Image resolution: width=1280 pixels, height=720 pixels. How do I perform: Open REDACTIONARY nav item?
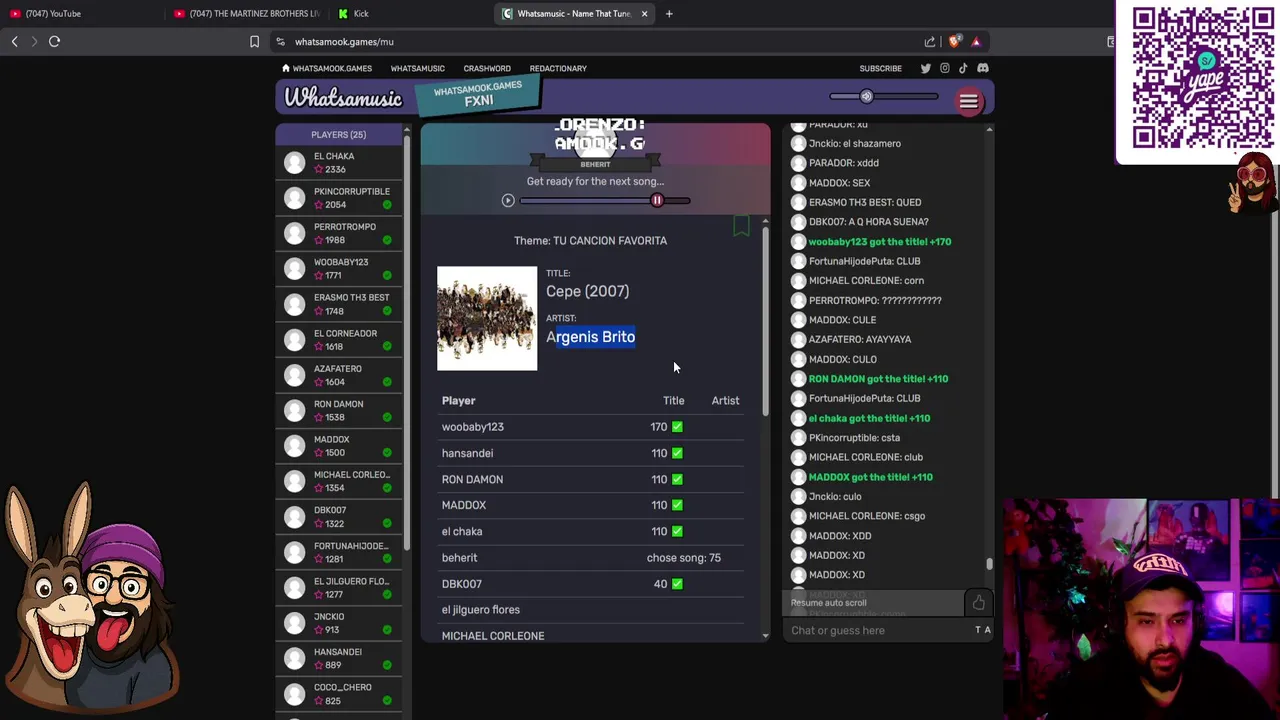pos(558,68)
